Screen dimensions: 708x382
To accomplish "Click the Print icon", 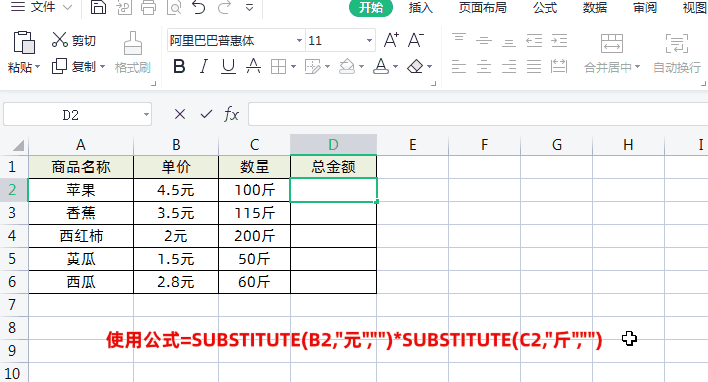I will tap(148, 7).
